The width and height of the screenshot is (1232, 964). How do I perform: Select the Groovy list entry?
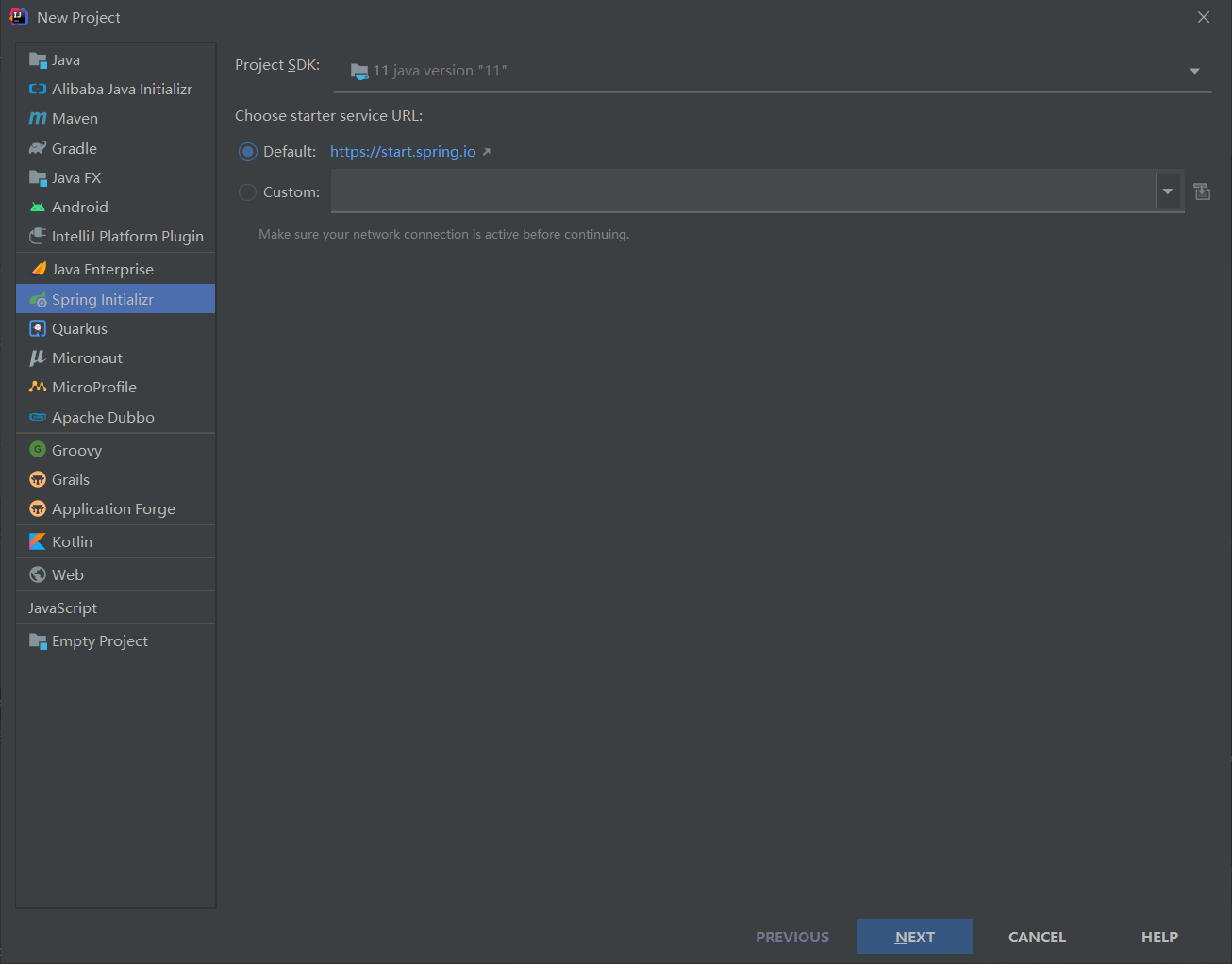116,450
